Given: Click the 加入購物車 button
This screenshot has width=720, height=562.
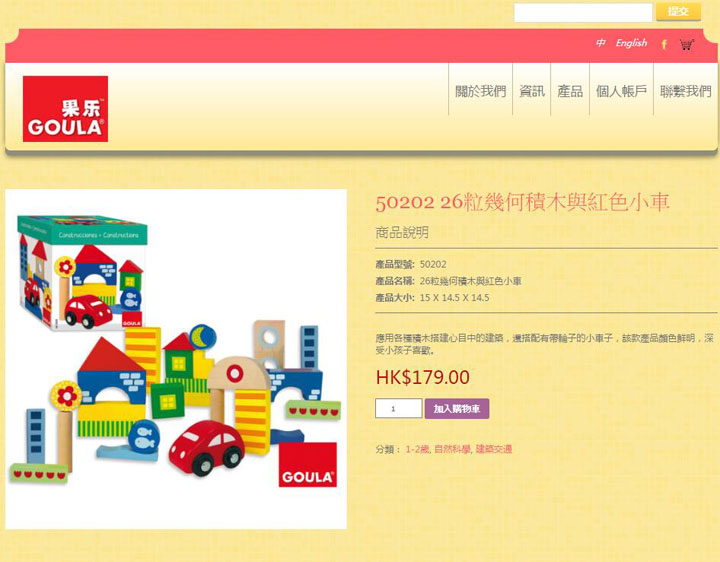Looking at the screenshot, I should (457, 409).
